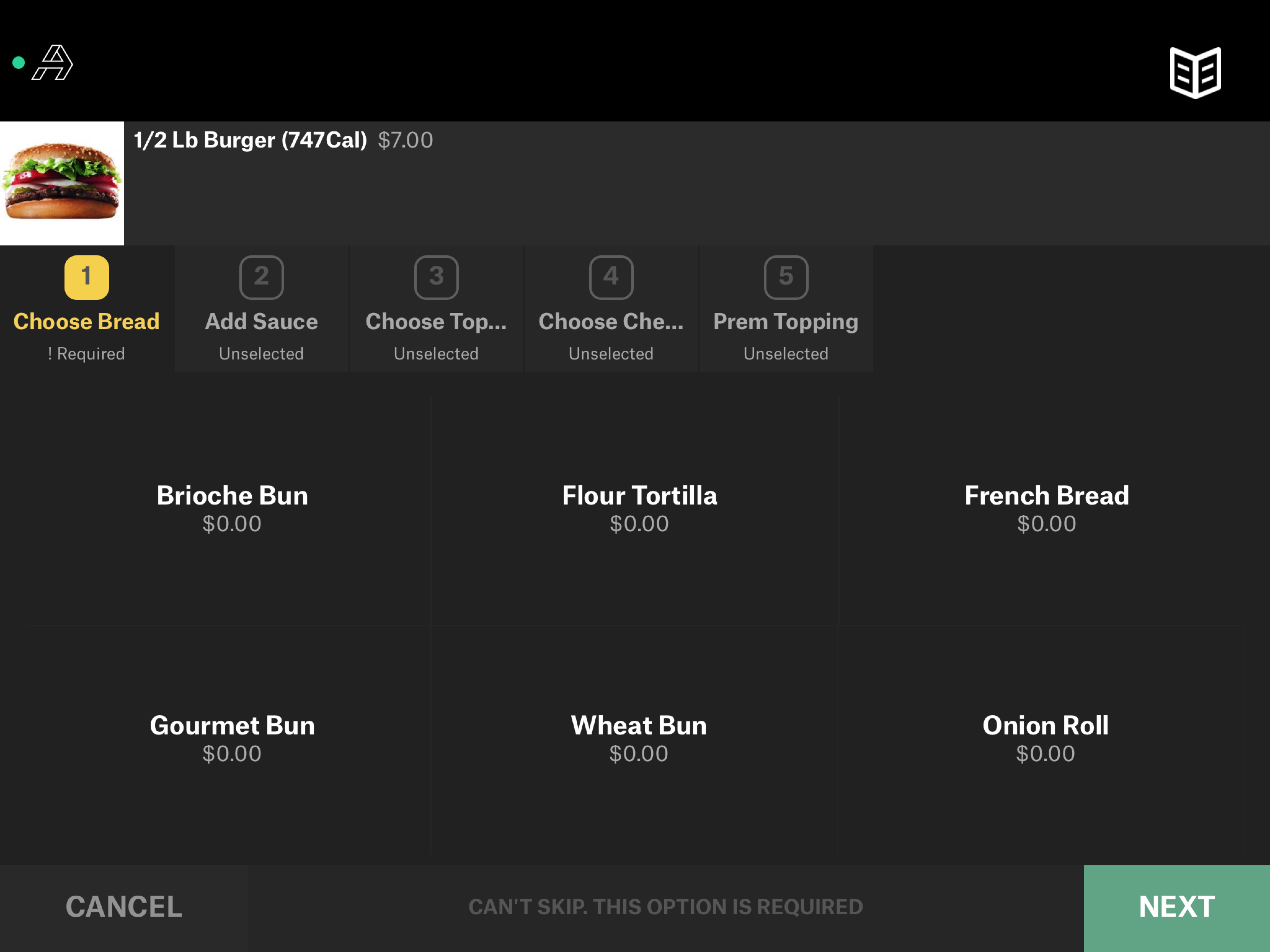The width and height of the screenshot is (1270, 952).
Task: Click the stylized A logo icon
Action: tap(53, 63)
